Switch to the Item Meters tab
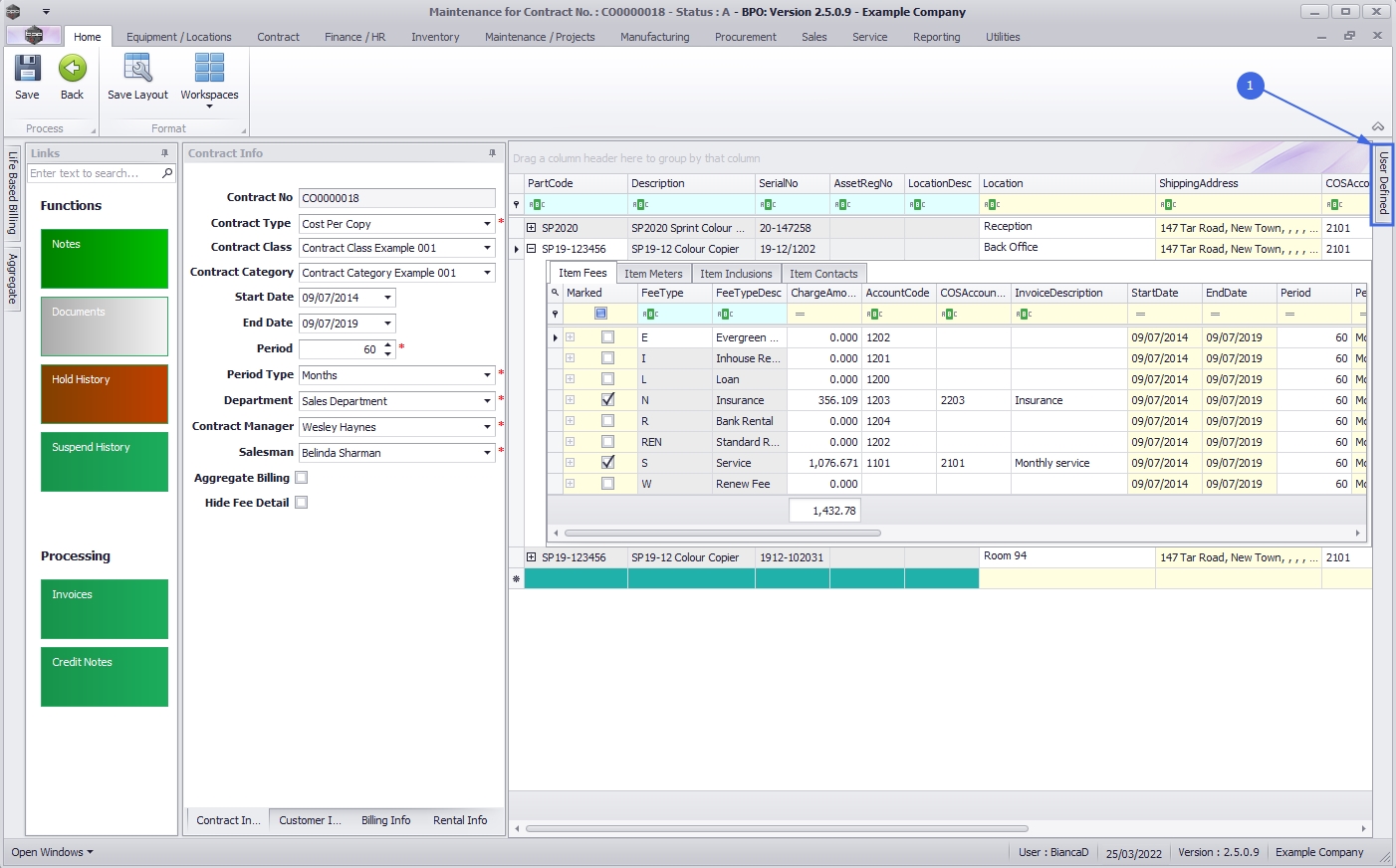 coord(653,274)
